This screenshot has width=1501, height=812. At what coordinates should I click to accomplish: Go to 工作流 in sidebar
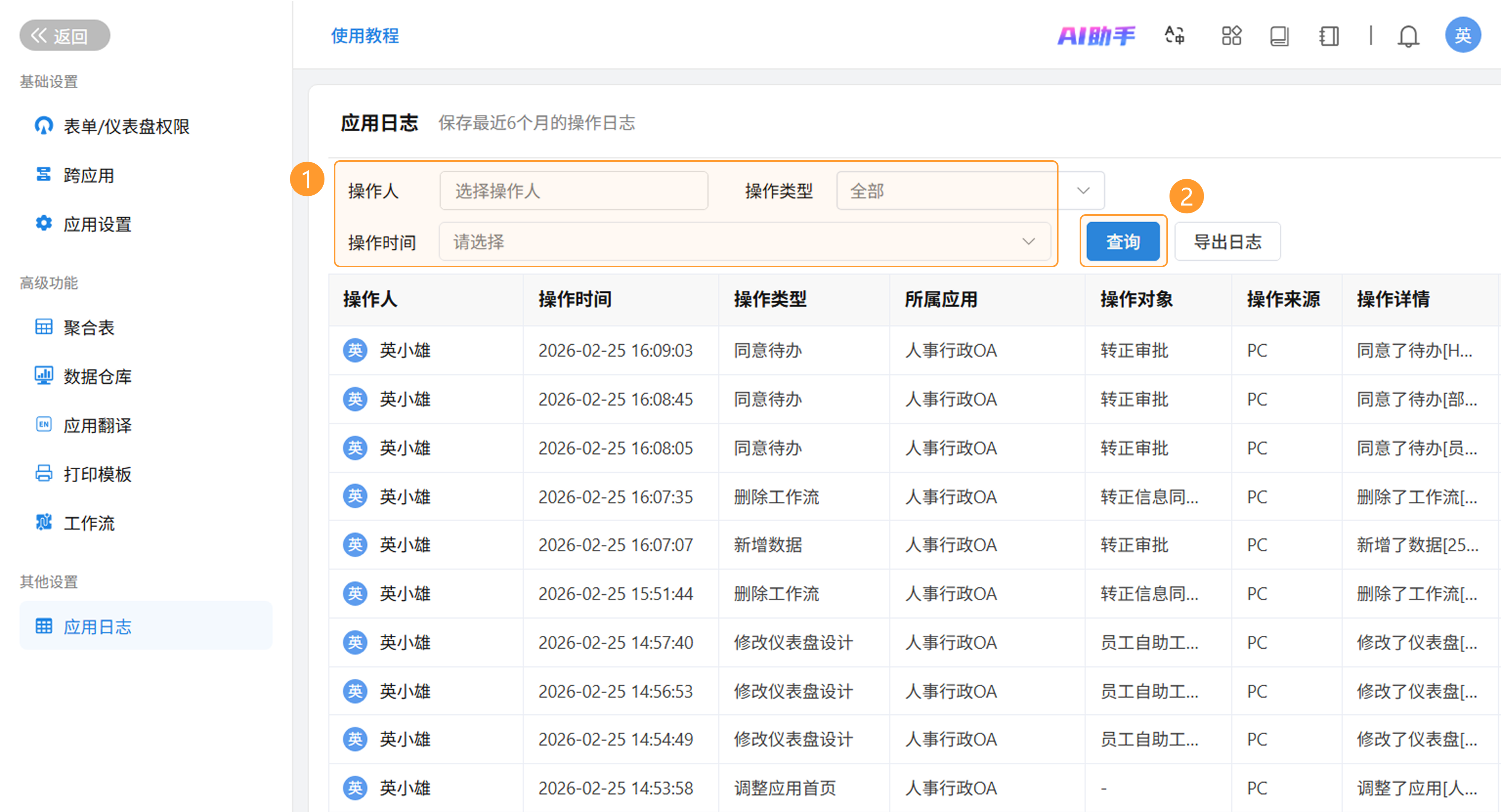pos(89,523)
